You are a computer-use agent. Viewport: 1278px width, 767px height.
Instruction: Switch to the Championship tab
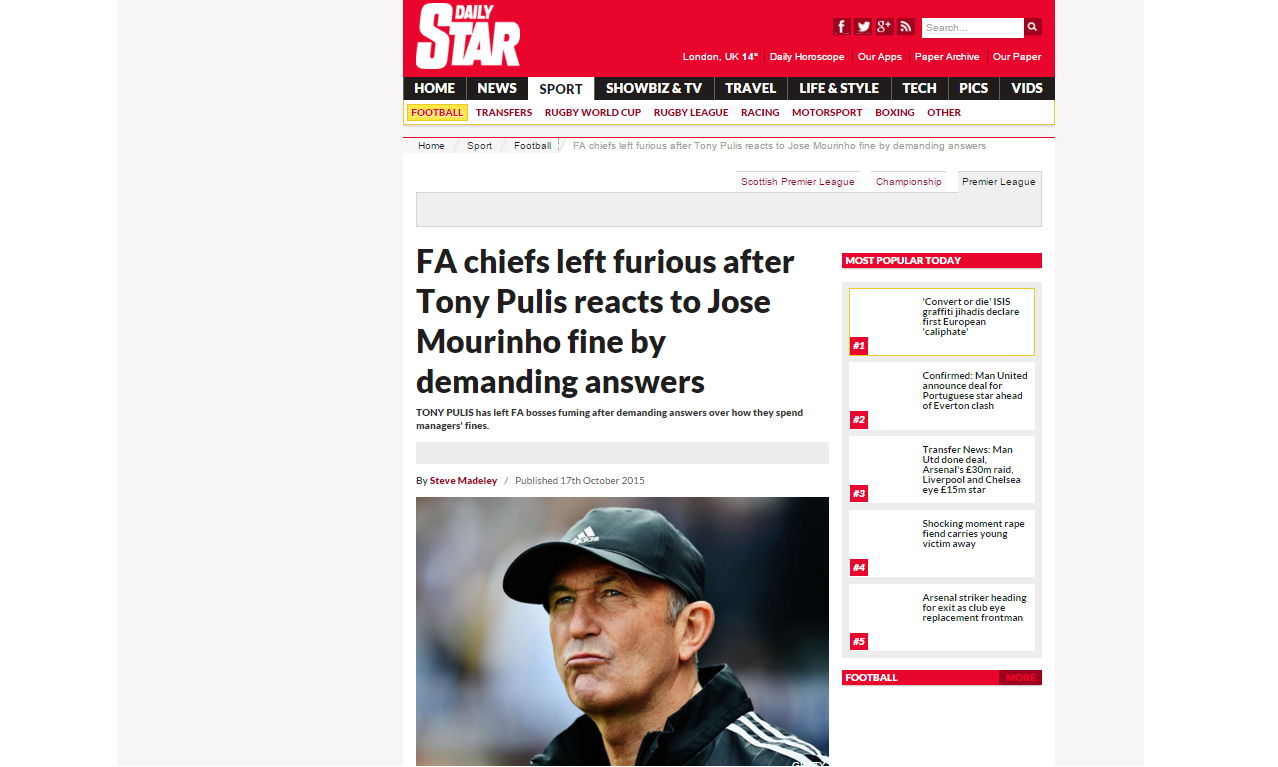click(x=909, y=182)
